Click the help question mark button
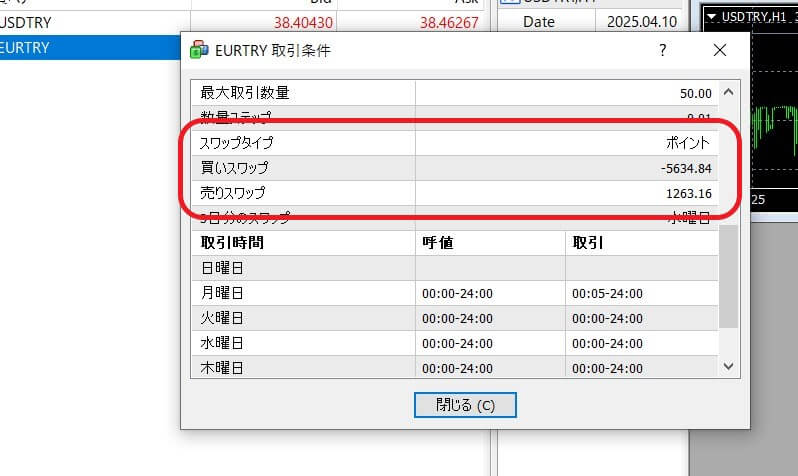798x476 pixels. 663,50
